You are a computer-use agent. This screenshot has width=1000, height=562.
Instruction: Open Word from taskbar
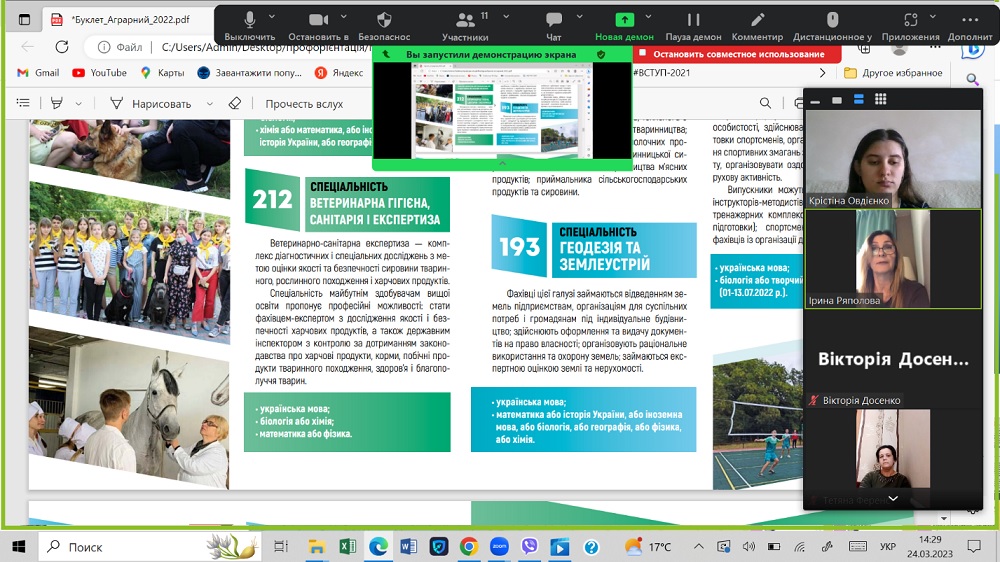[408, 547]
